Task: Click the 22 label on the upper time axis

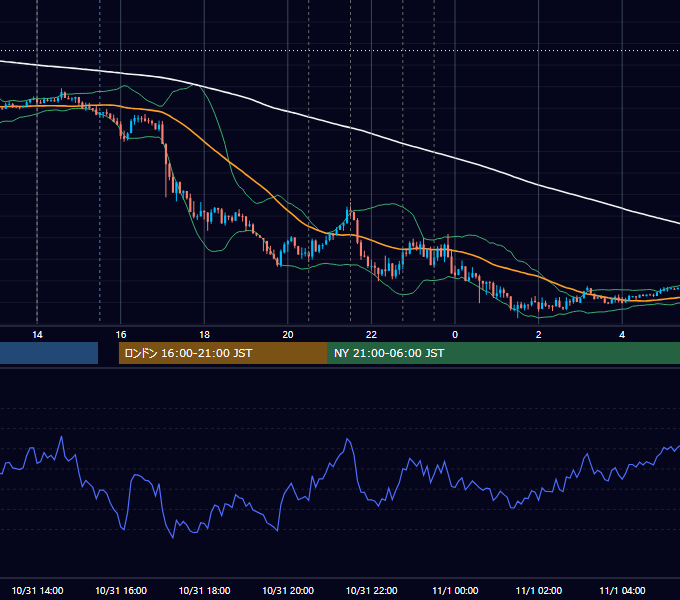Action: [x=371, y=335]
